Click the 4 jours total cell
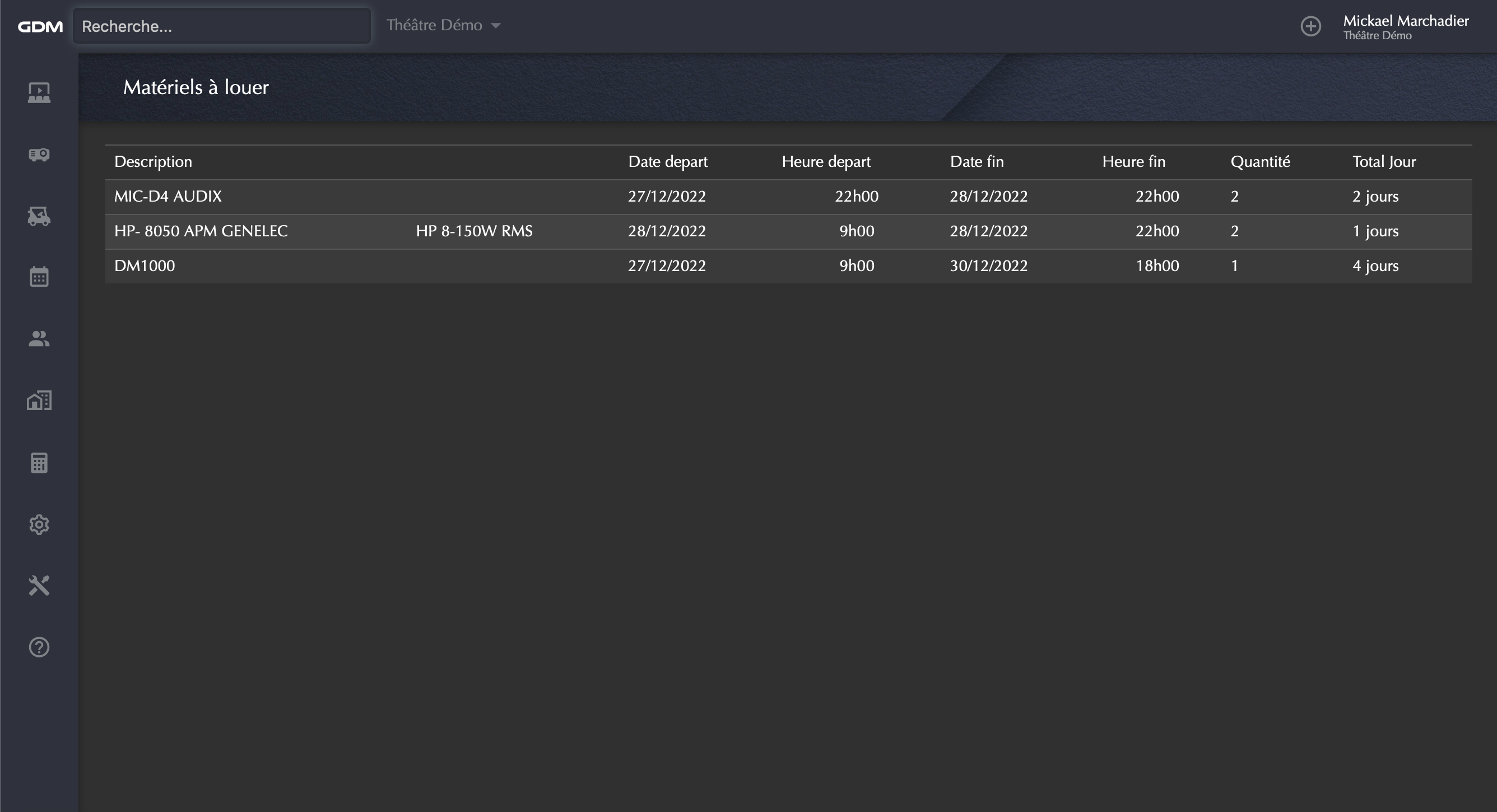This screenshot has width=1497, height=812. 1375,266
